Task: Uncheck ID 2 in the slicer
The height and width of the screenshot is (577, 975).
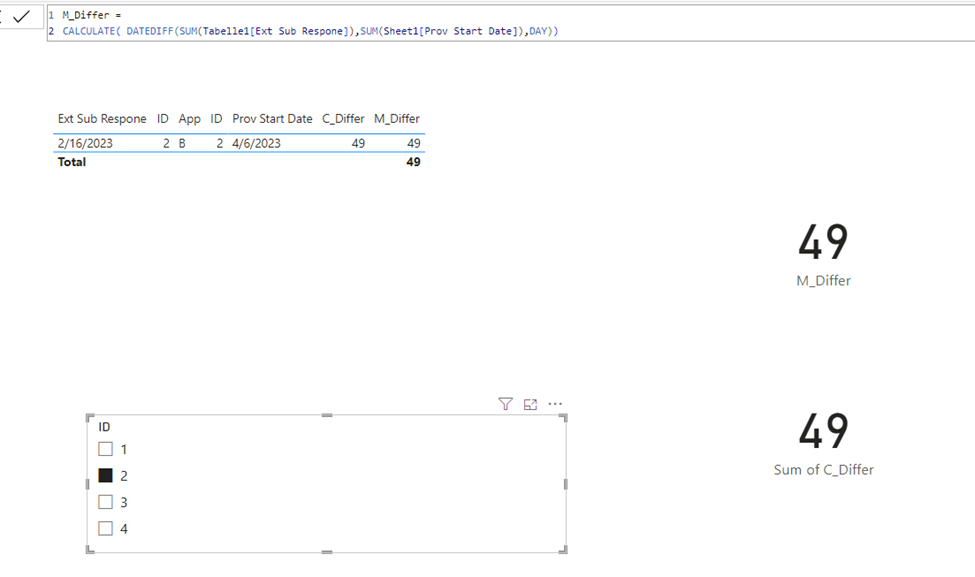Action: click(106, 476)
